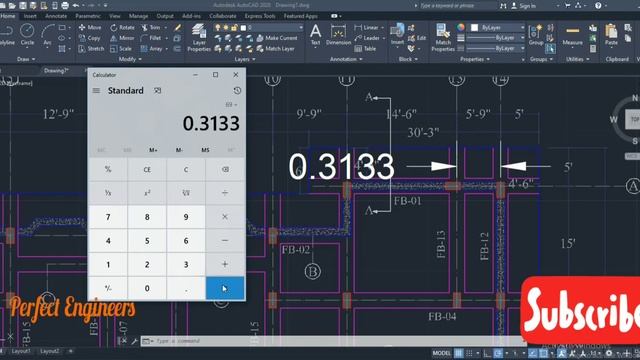Click Sign In in title bar

click(x=523, y=6)
